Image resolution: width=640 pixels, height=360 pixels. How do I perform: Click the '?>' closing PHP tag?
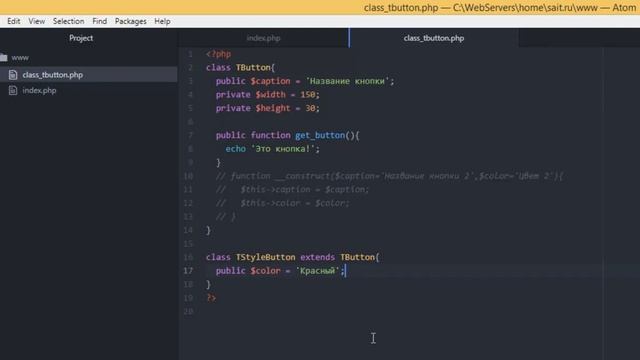211,298
